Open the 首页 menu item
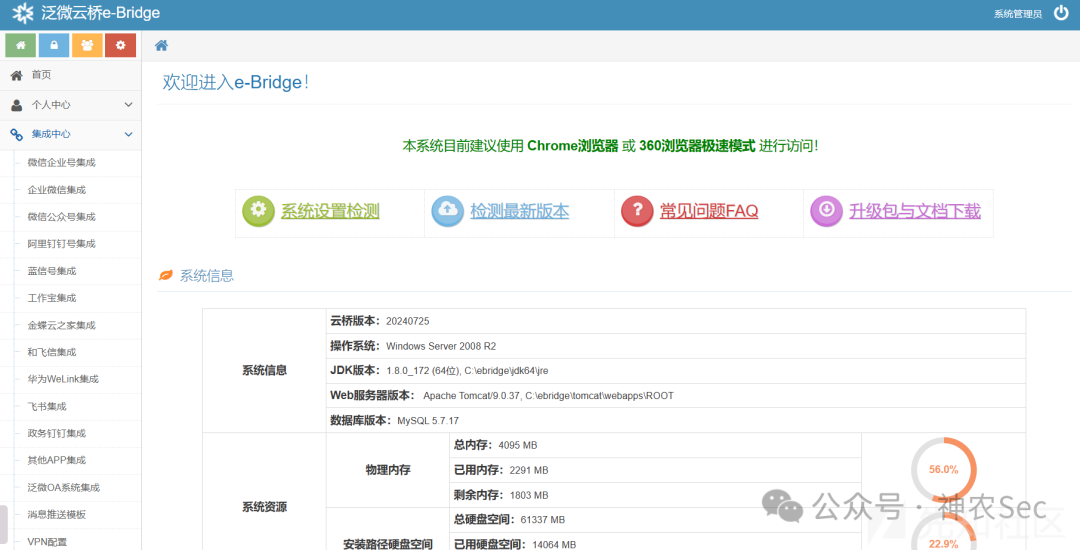 coord(70,75)
